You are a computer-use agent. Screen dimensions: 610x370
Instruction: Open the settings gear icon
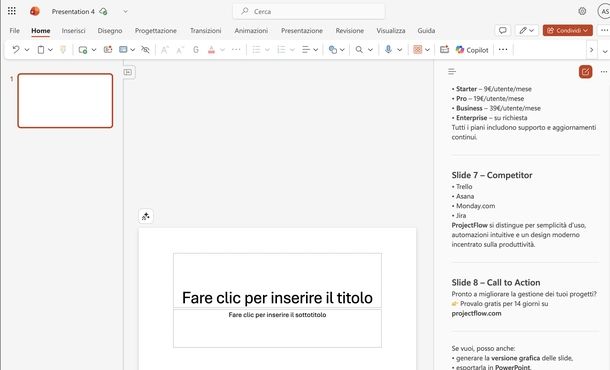[x=582, y=11]
